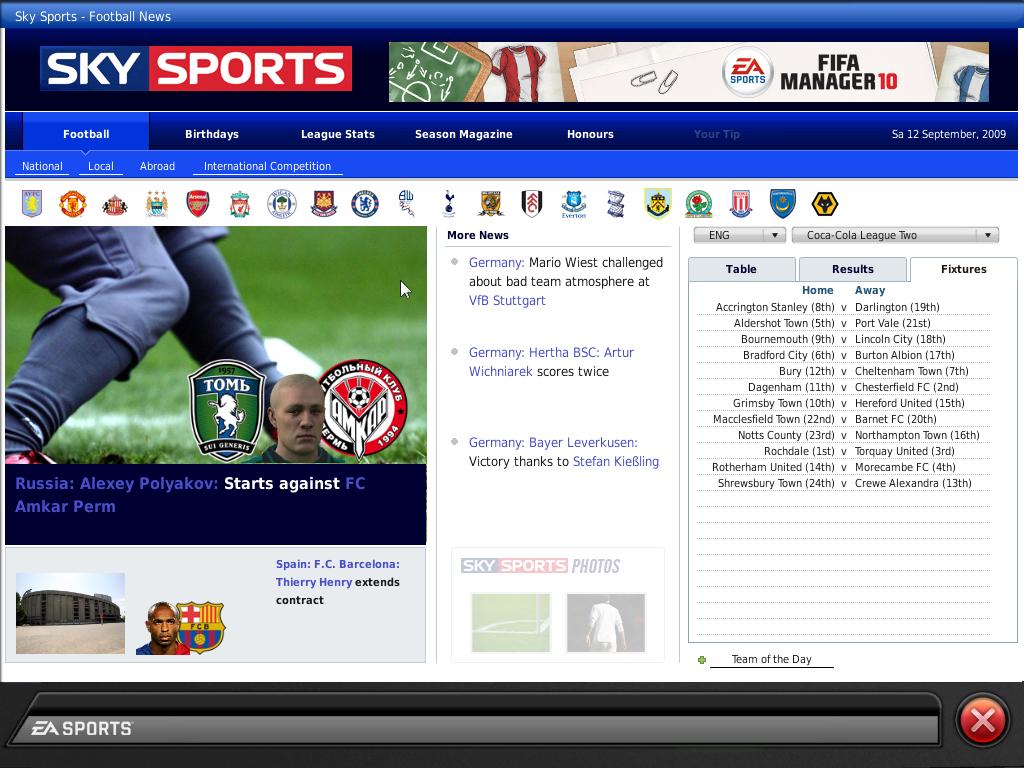
Task: Switch to the Table tab
Action: 741,269
